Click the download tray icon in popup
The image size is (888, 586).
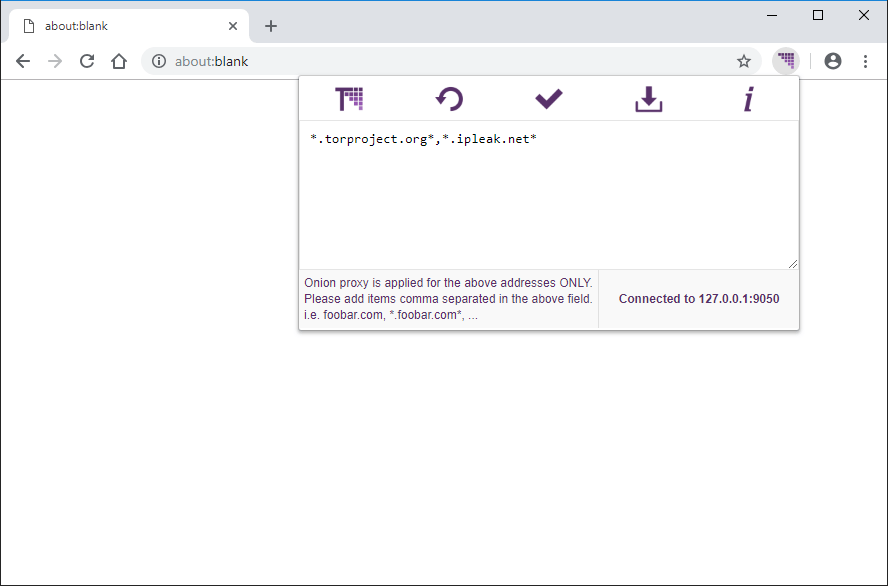point(648,99)
